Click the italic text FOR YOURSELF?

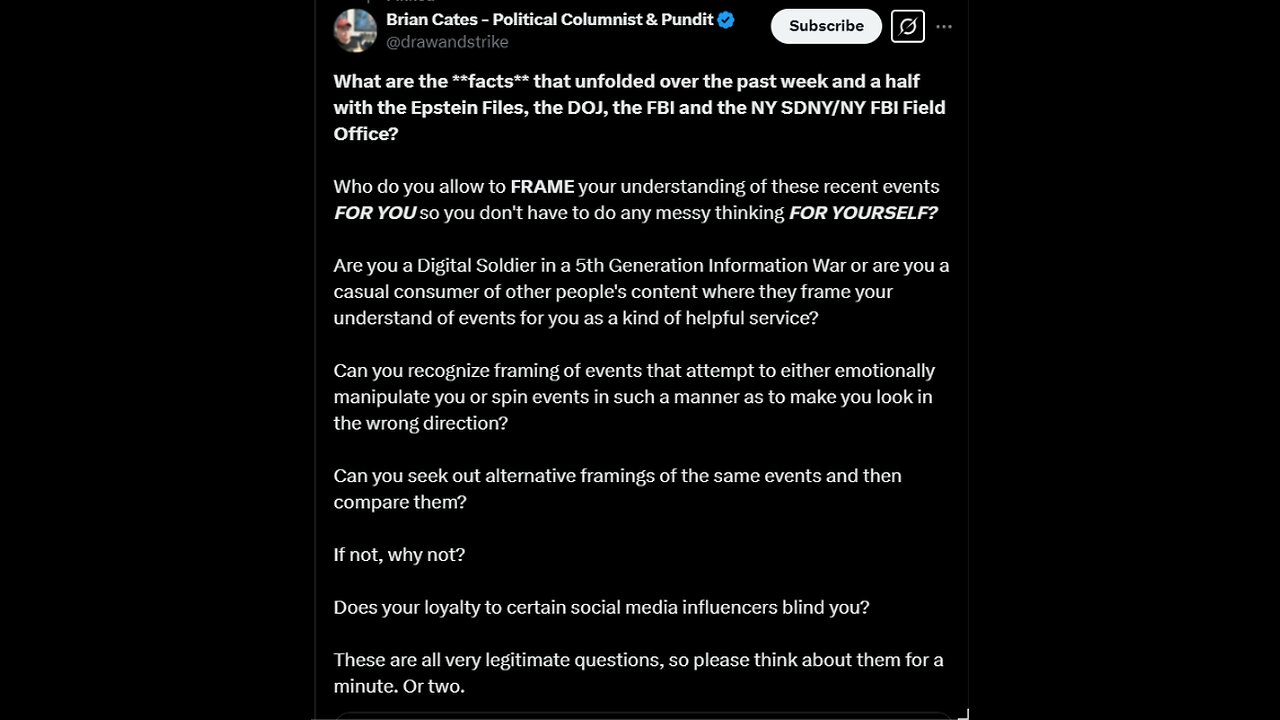(x=863, y=212)
